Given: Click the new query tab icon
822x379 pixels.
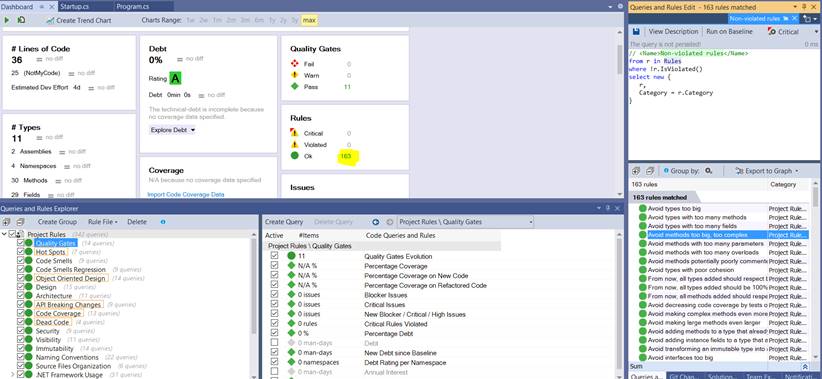Looking at the screenshot, I should pos(808,18).
